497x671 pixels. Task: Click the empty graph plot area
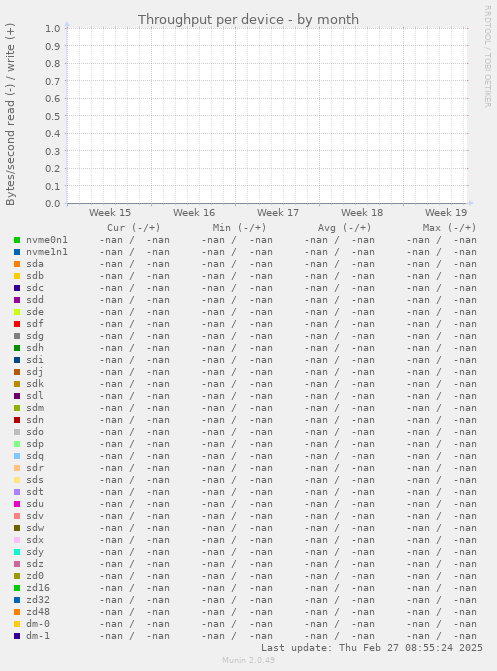point(267,116)
